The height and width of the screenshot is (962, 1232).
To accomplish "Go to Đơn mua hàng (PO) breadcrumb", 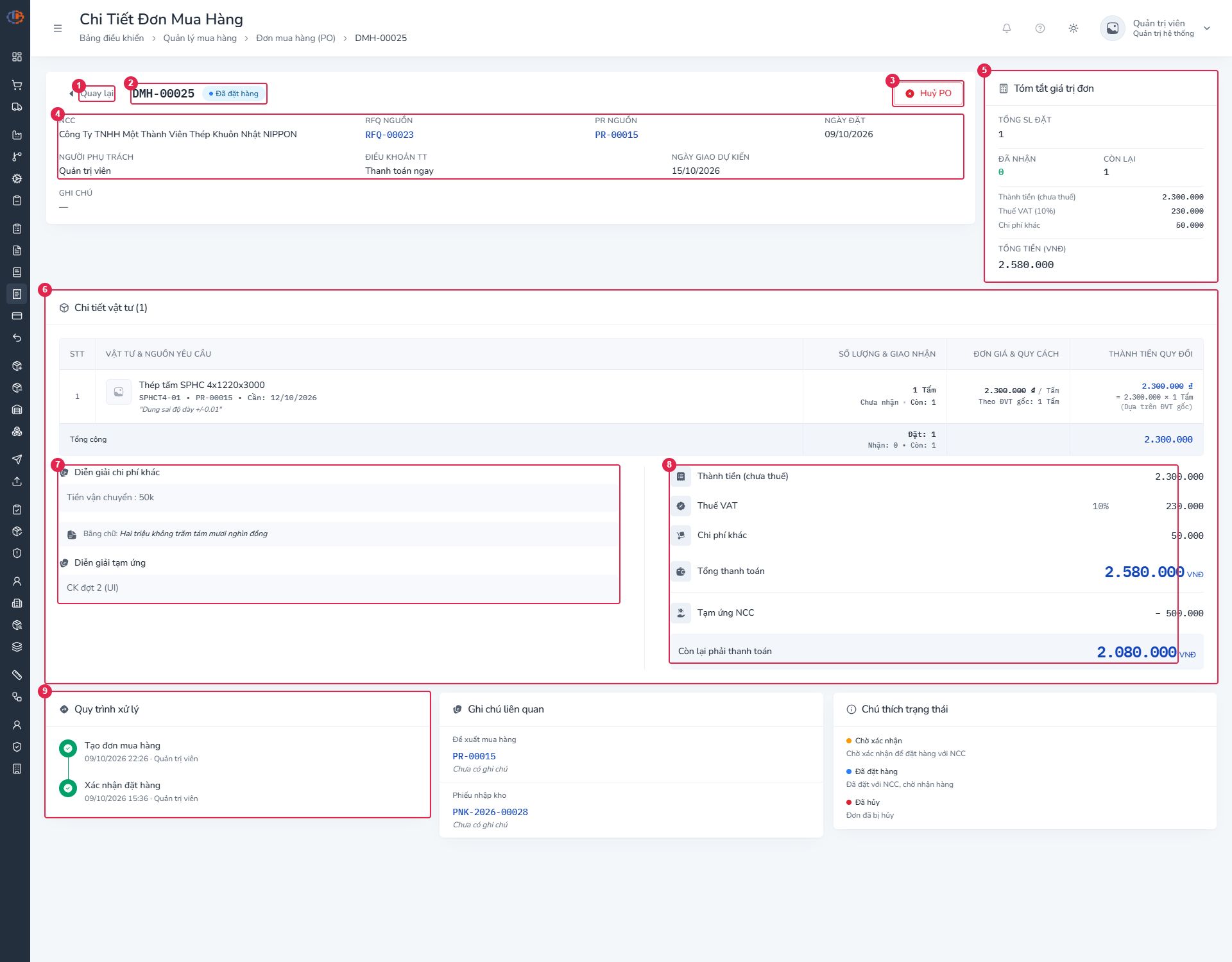I will point(296,38).
